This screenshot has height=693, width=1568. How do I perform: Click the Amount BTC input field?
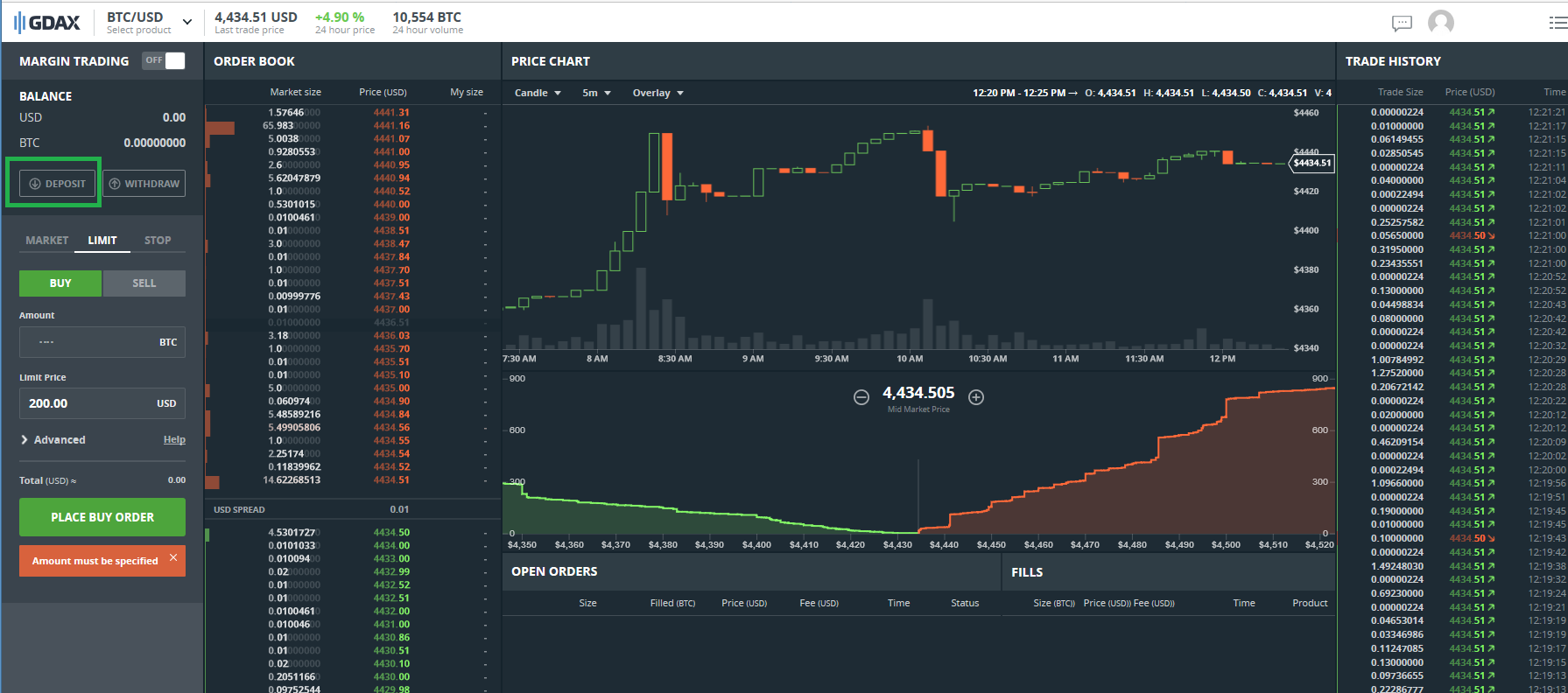click(102, 342)
